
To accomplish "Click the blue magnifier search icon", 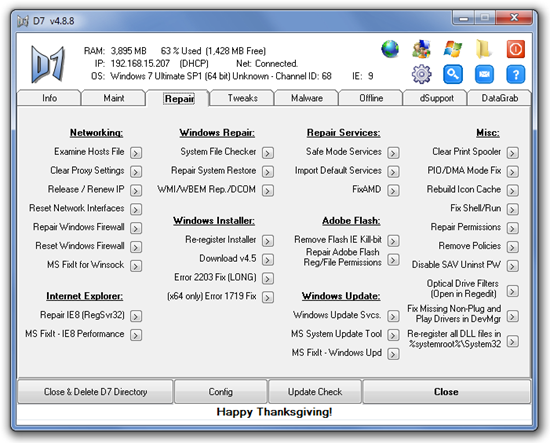I will pos(452,74).
